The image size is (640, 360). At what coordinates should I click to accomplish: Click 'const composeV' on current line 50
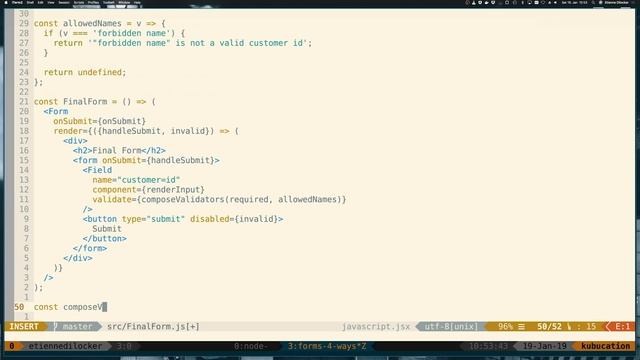click(68, 307)
